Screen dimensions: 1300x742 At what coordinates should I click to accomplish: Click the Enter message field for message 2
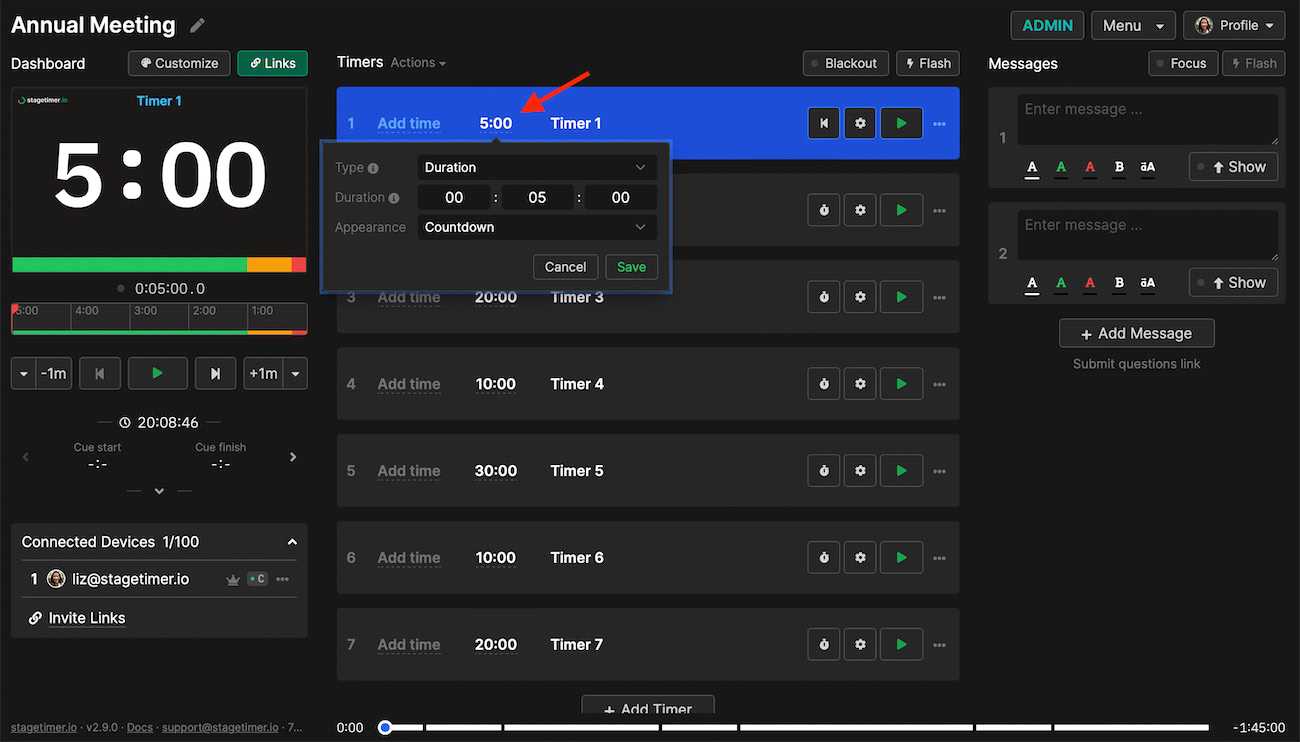(x=1147, y=233)
